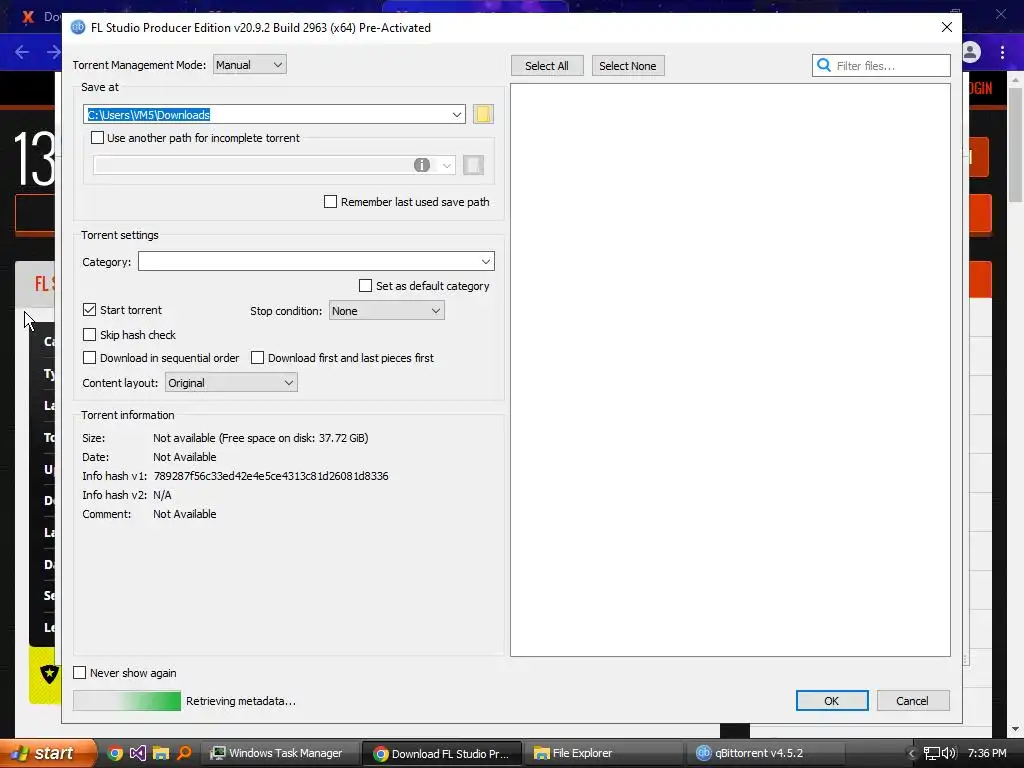Switch to Download FL Studio Chrome window in taskbar

pos(441,754)
